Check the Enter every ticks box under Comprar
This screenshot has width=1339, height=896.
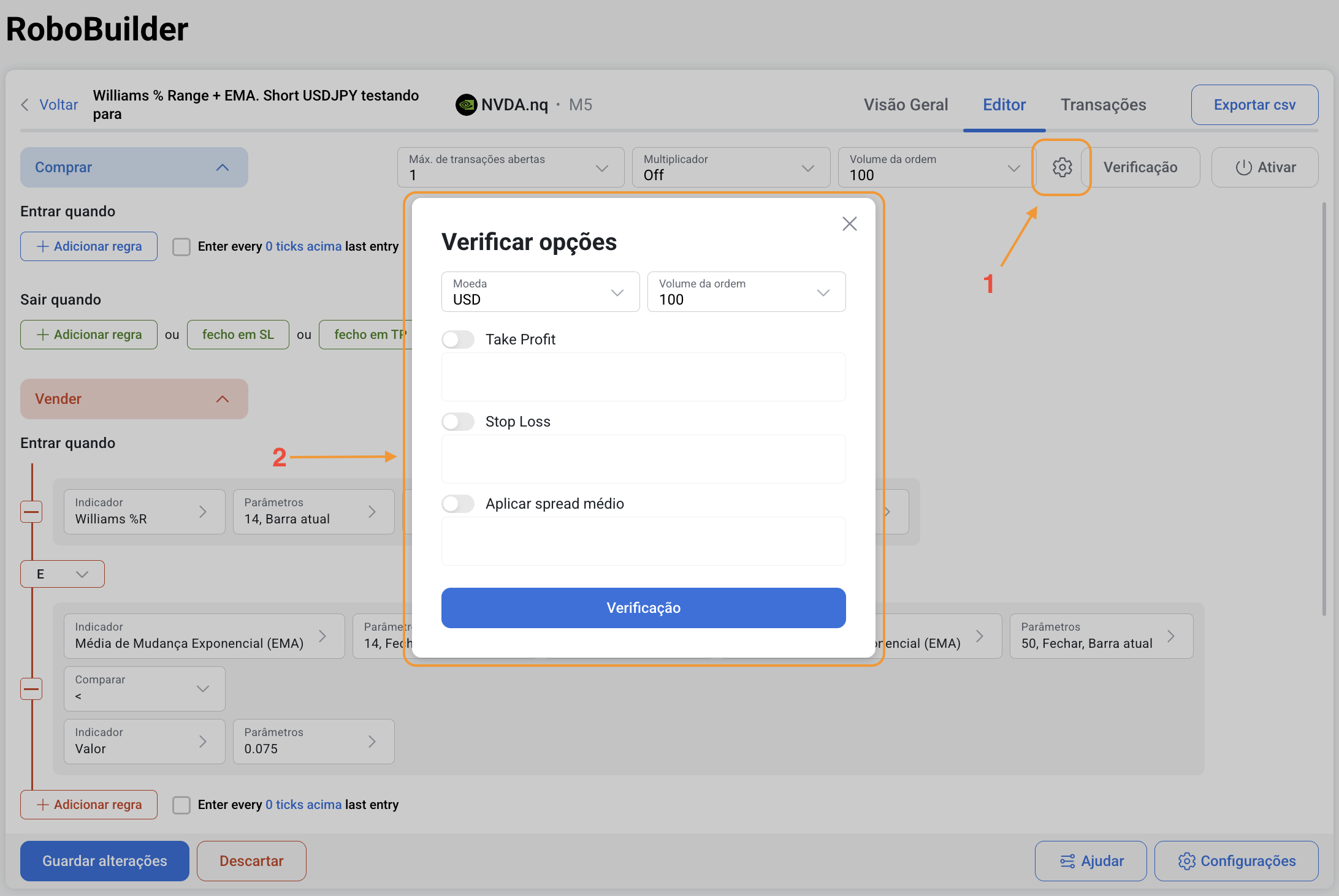181,246
